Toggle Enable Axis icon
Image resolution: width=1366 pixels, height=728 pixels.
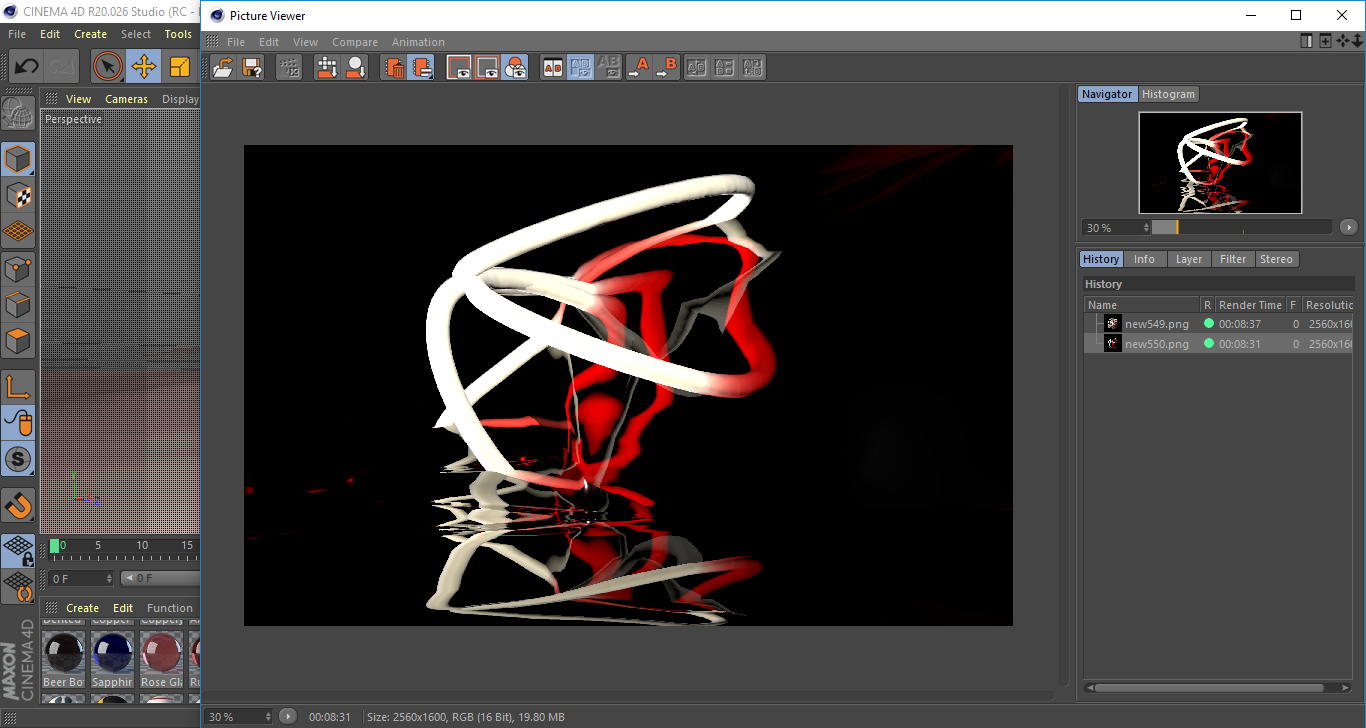click(18, 386)
